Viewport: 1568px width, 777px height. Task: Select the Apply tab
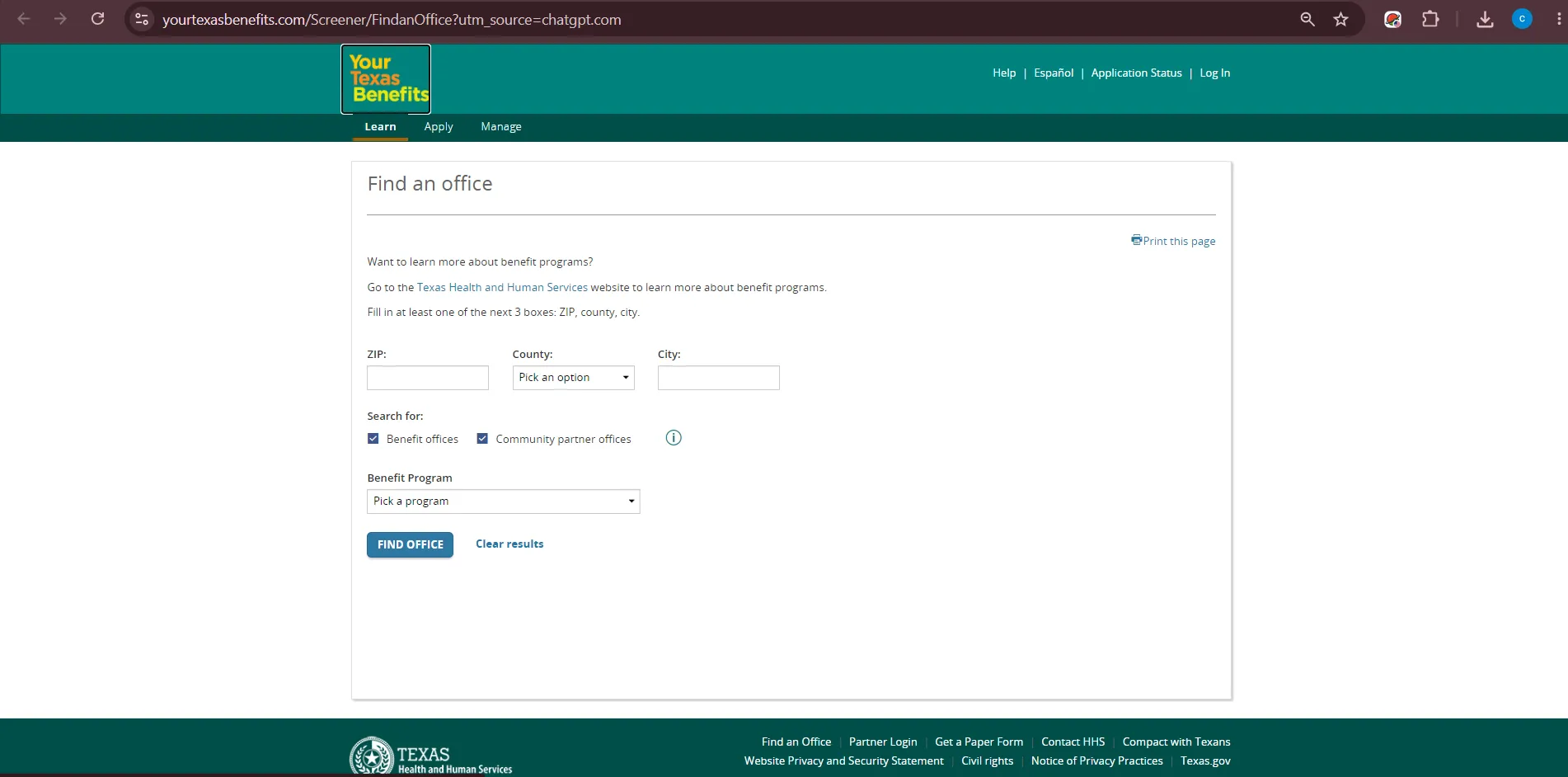(x=439, y=127)
